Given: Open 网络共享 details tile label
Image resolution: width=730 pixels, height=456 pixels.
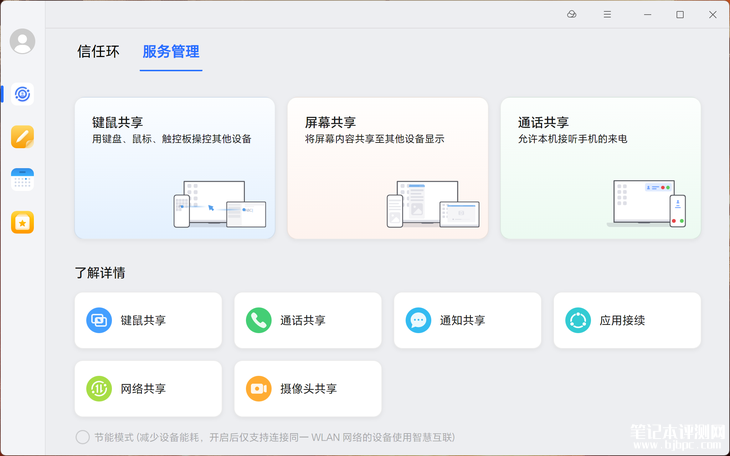Looking at the screenshot, I should 143,389.
